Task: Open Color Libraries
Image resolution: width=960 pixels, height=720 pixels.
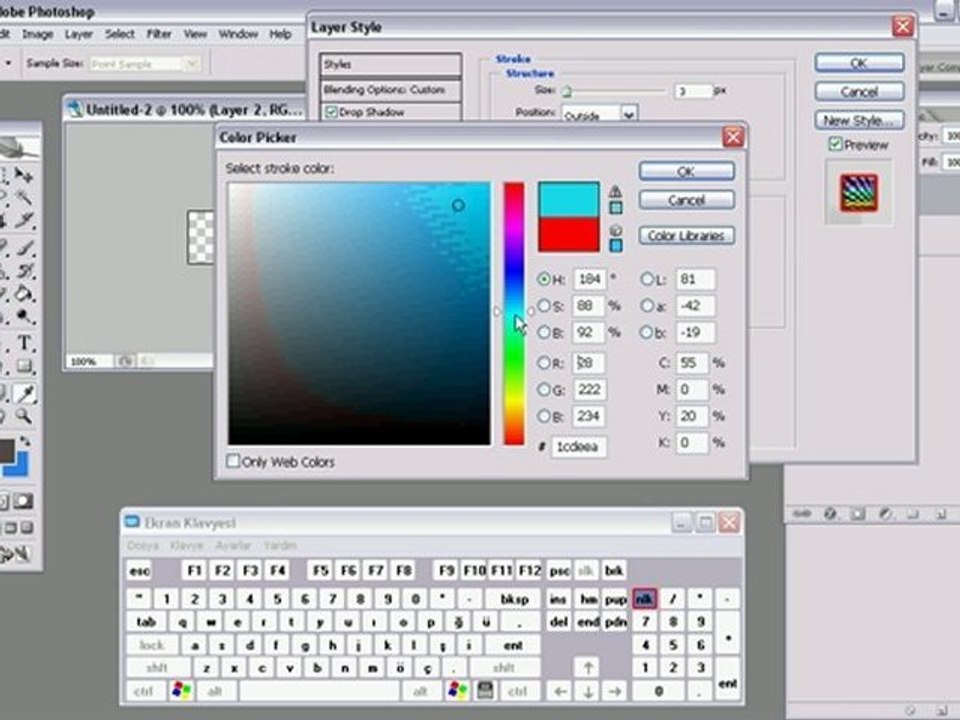Action: (686, 236)
